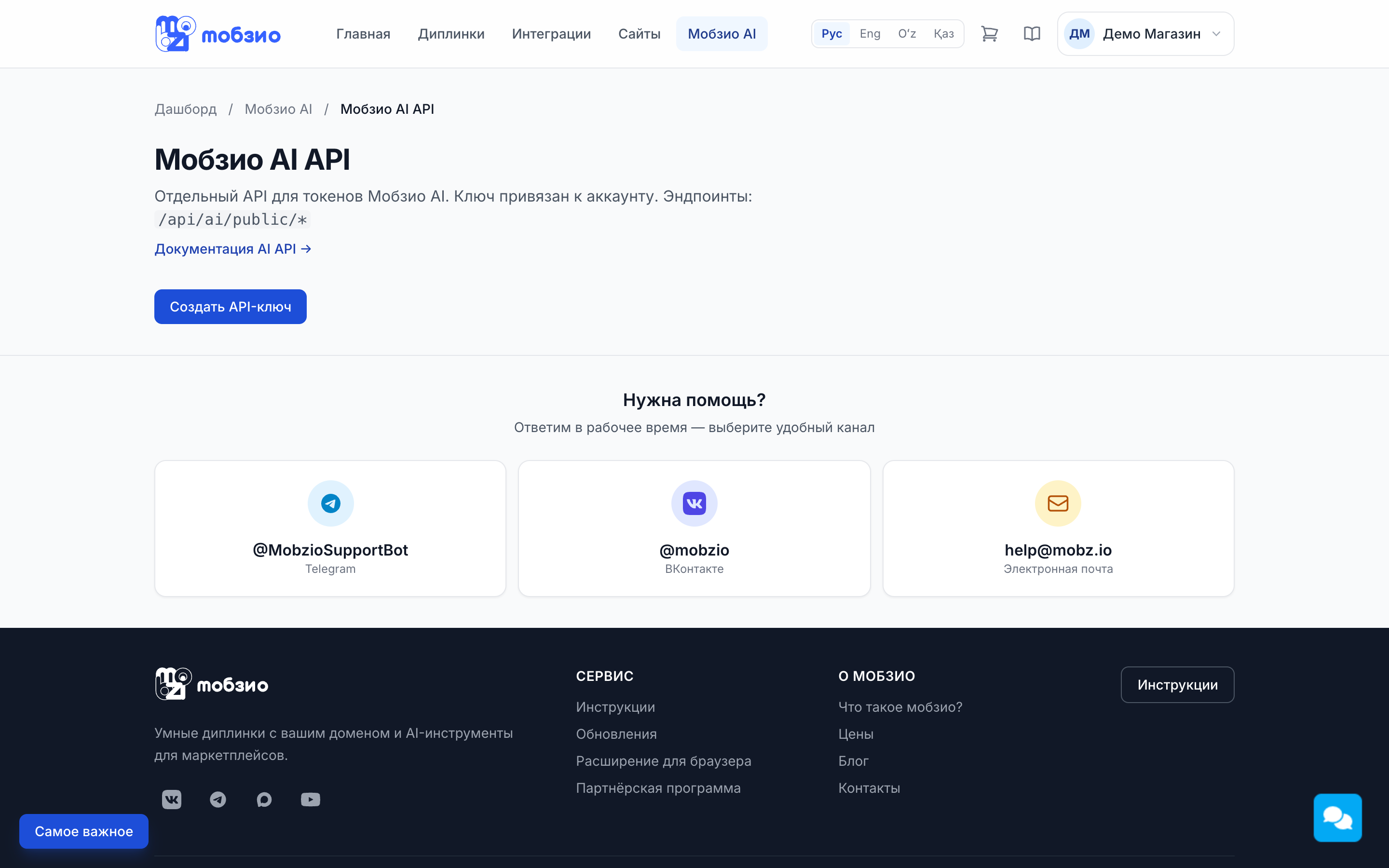Open the help@mobz.io email support card
Image resolution: width=1389 pixels, height=868 pixels.
coord(1058,528)
